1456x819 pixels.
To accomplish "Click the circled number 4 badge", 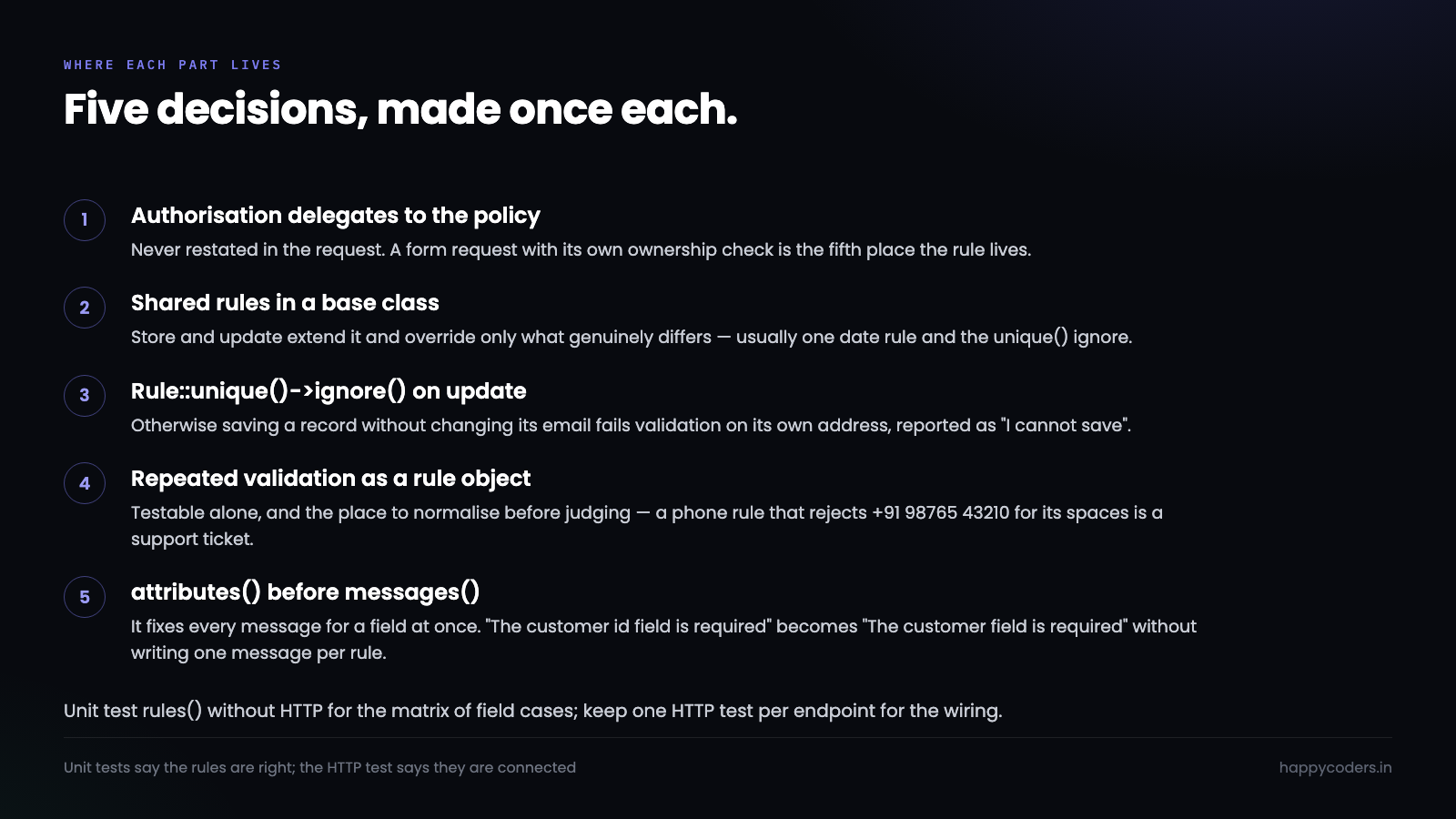I will click(x=85, y=483).
